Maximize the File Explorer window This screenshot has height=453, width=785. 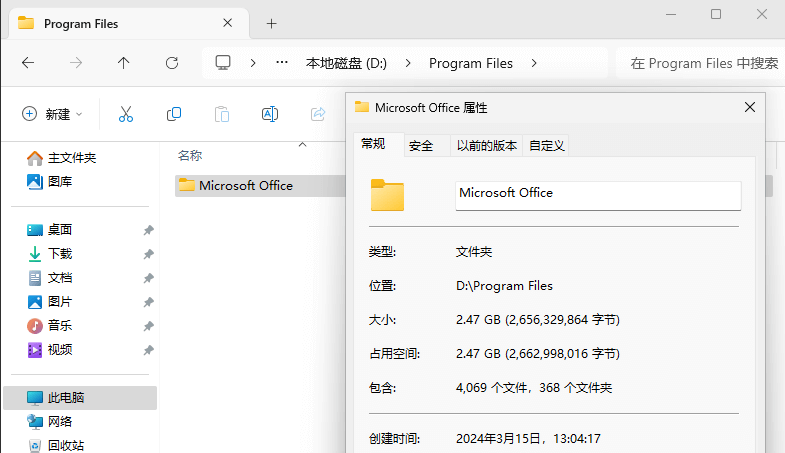pos(716,14)
